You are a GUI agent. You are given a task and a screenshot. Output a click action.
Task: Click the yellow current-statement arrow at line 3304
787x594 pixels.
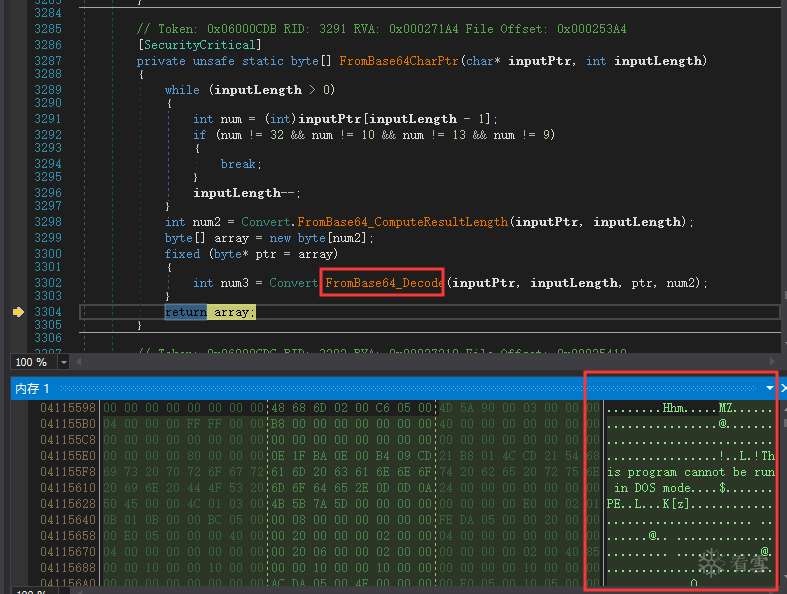pos(18,312)
